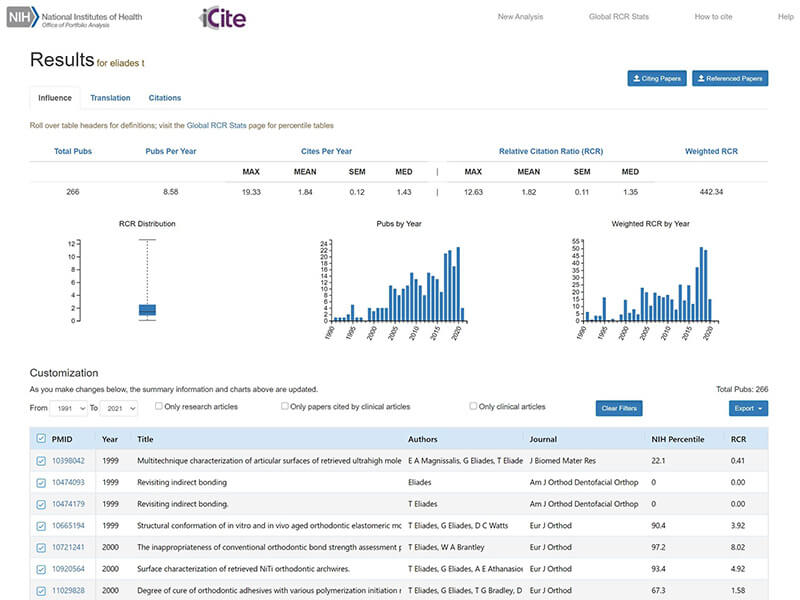Enable Only research articles filter
800x600 pixels.
pyautogui.click(x=160, y=407)
